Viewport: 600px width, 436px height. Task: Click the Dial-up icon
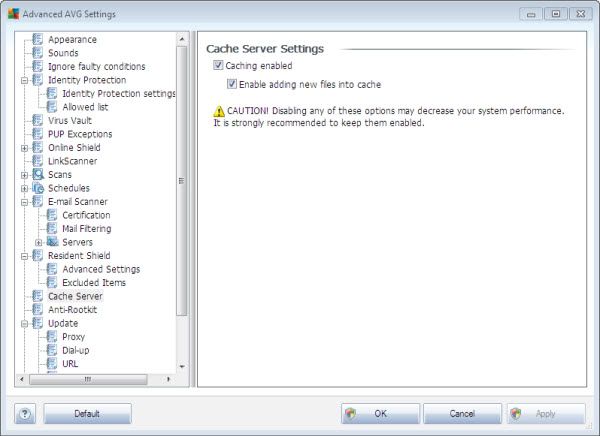click(52, 350)
